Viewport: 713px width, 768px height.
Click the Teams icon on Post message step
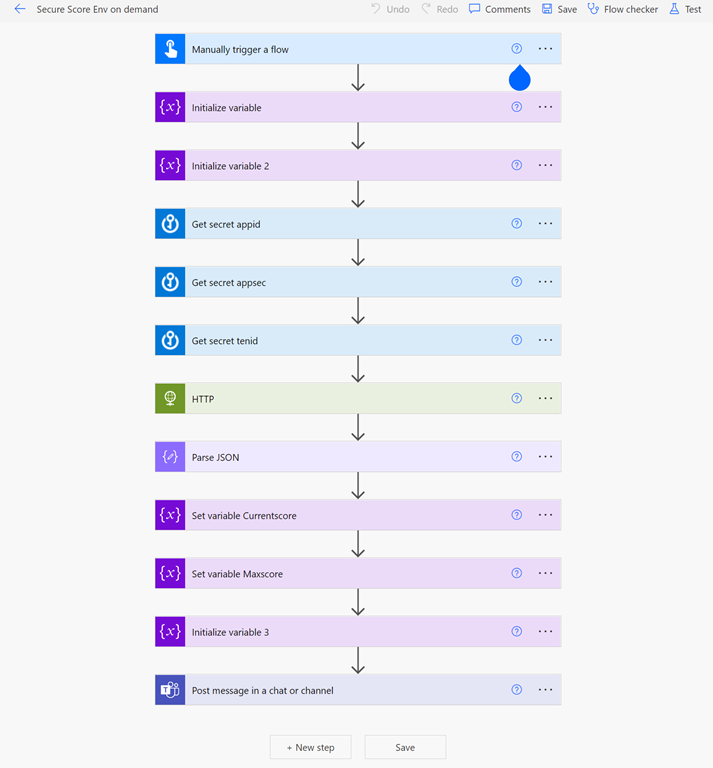170,690
